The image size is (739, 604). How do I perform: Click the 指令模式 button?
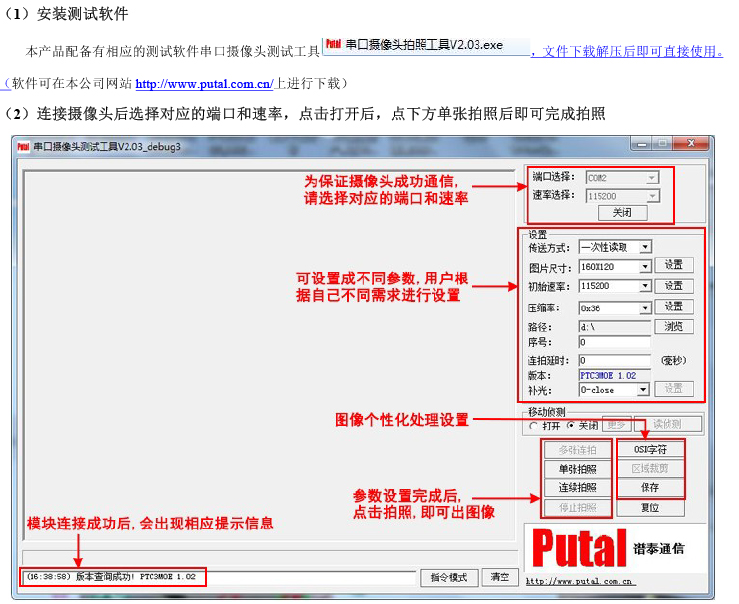[449, 577]
